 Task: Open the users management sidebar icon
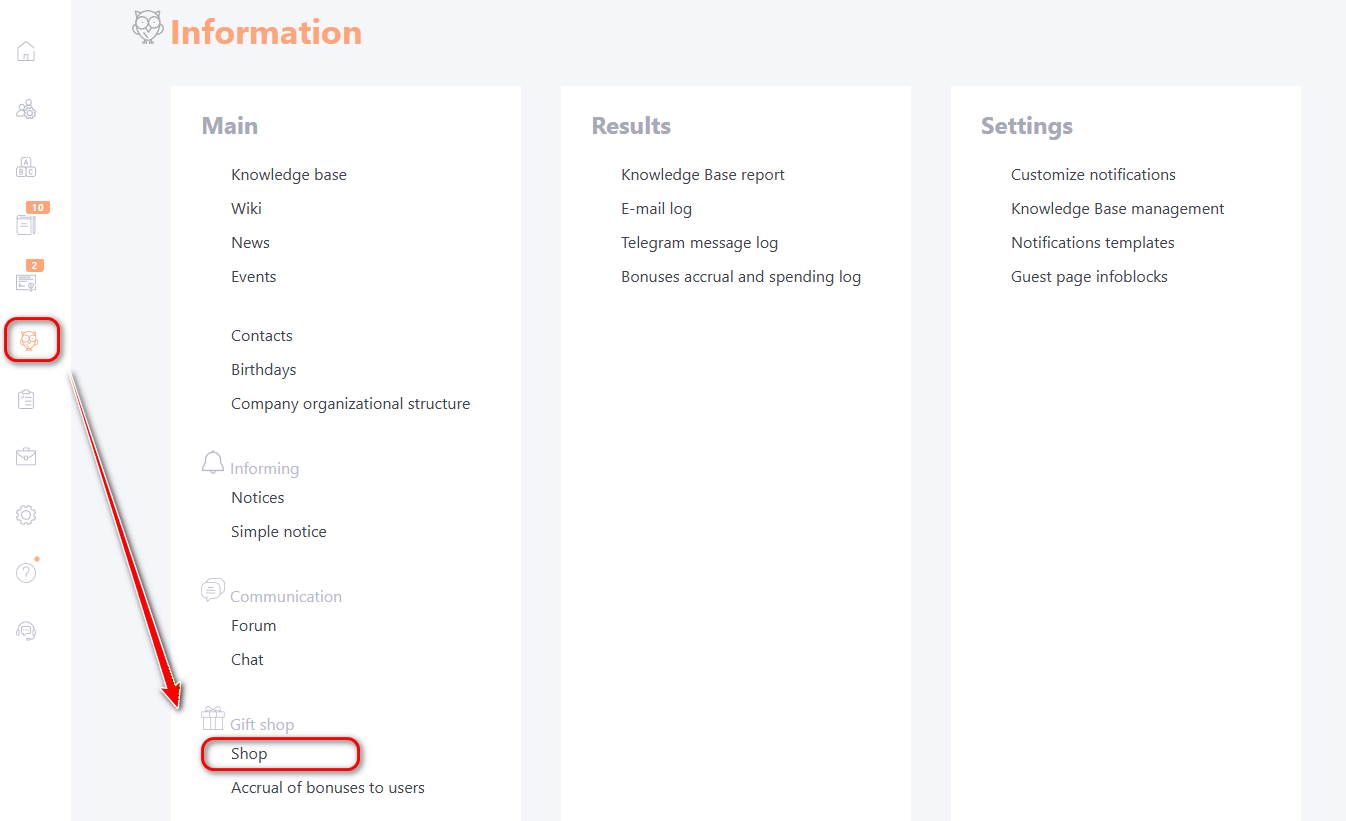click(26, 110)
